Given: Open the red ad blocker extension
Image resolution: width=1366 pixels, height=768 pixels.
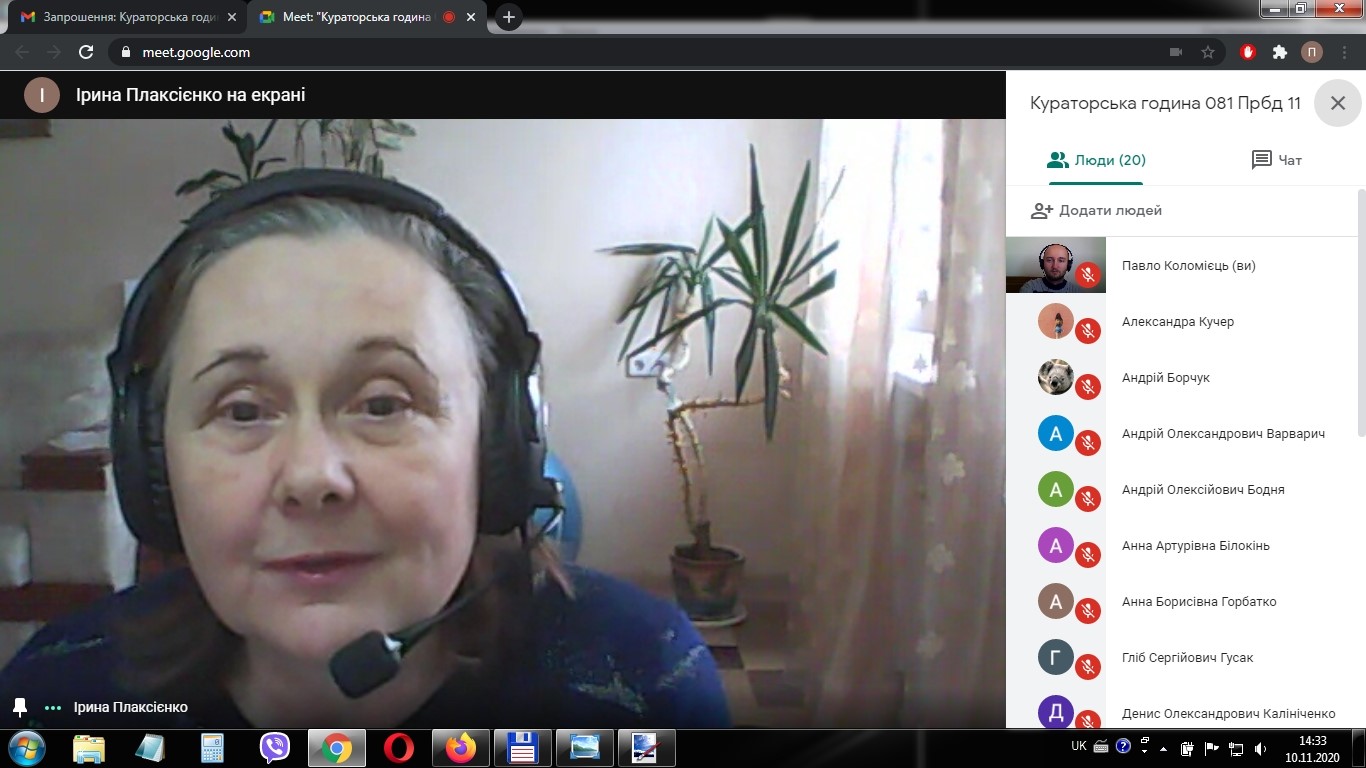Looking at the screenshot, I should point(1248,52).
